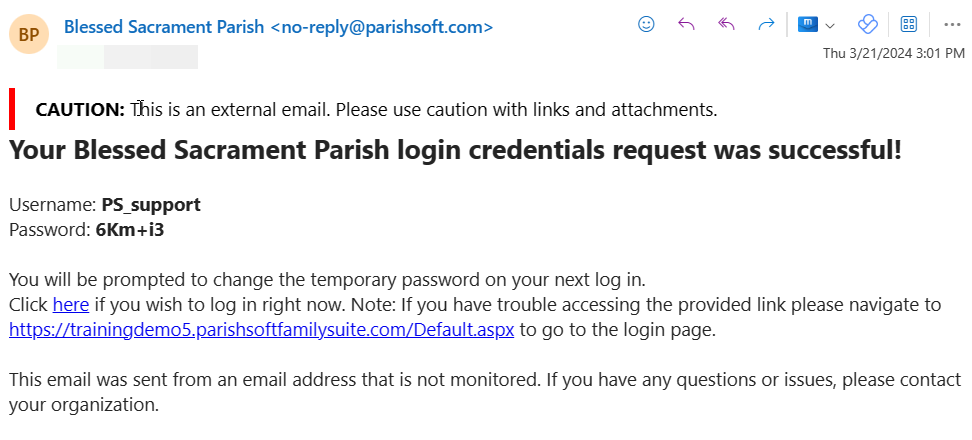Click the login credentials request heading
The width and height of the screenshot is (972, 440).
tap(455, 151)
